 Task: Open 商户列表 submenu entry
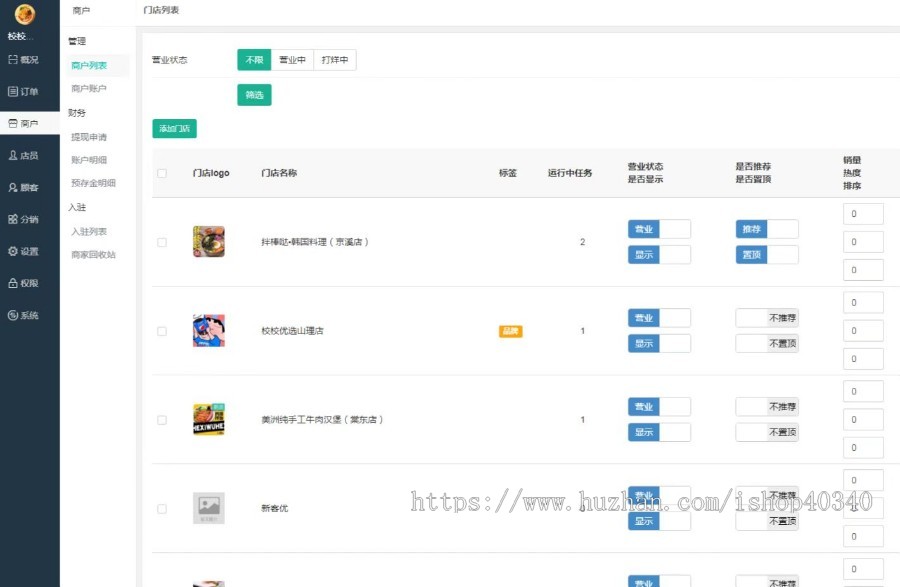point(89,65)
